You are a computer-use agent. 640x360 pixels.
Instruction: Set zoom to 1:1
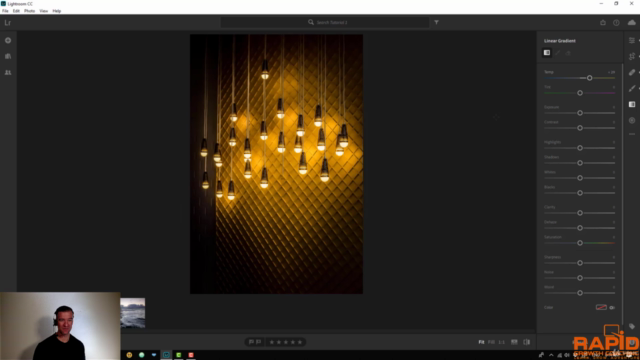(x=502, y=342)
